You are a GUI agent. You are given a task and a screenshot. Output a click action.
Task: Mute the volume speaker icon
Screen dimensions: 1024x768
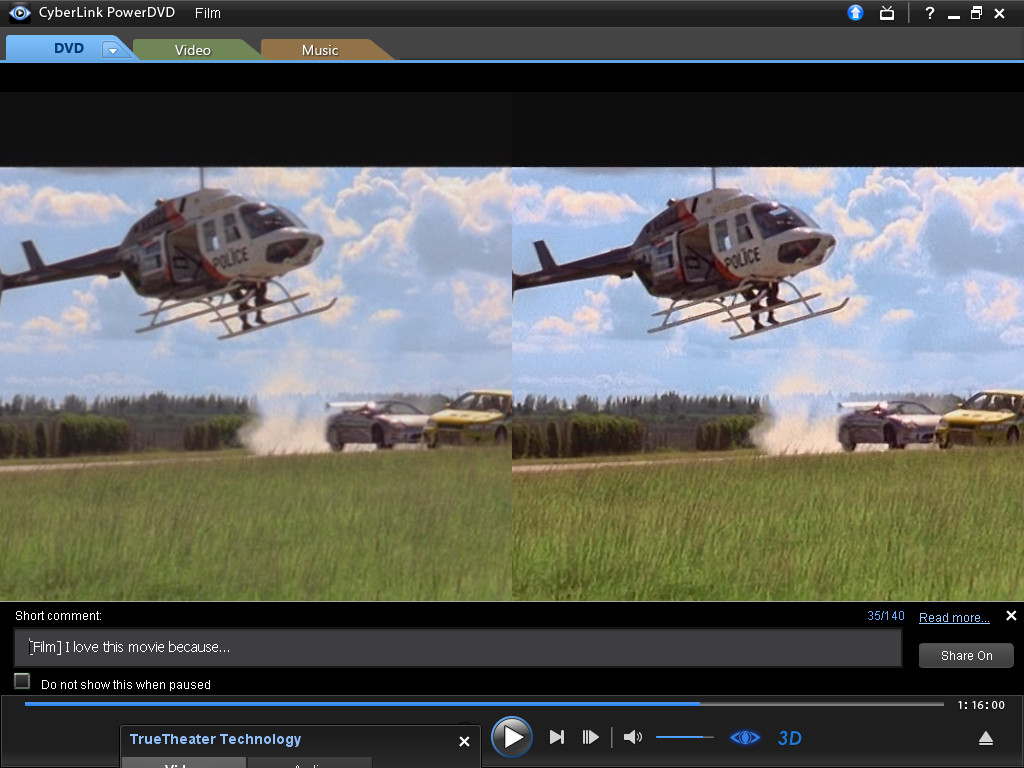pos(632,737)
